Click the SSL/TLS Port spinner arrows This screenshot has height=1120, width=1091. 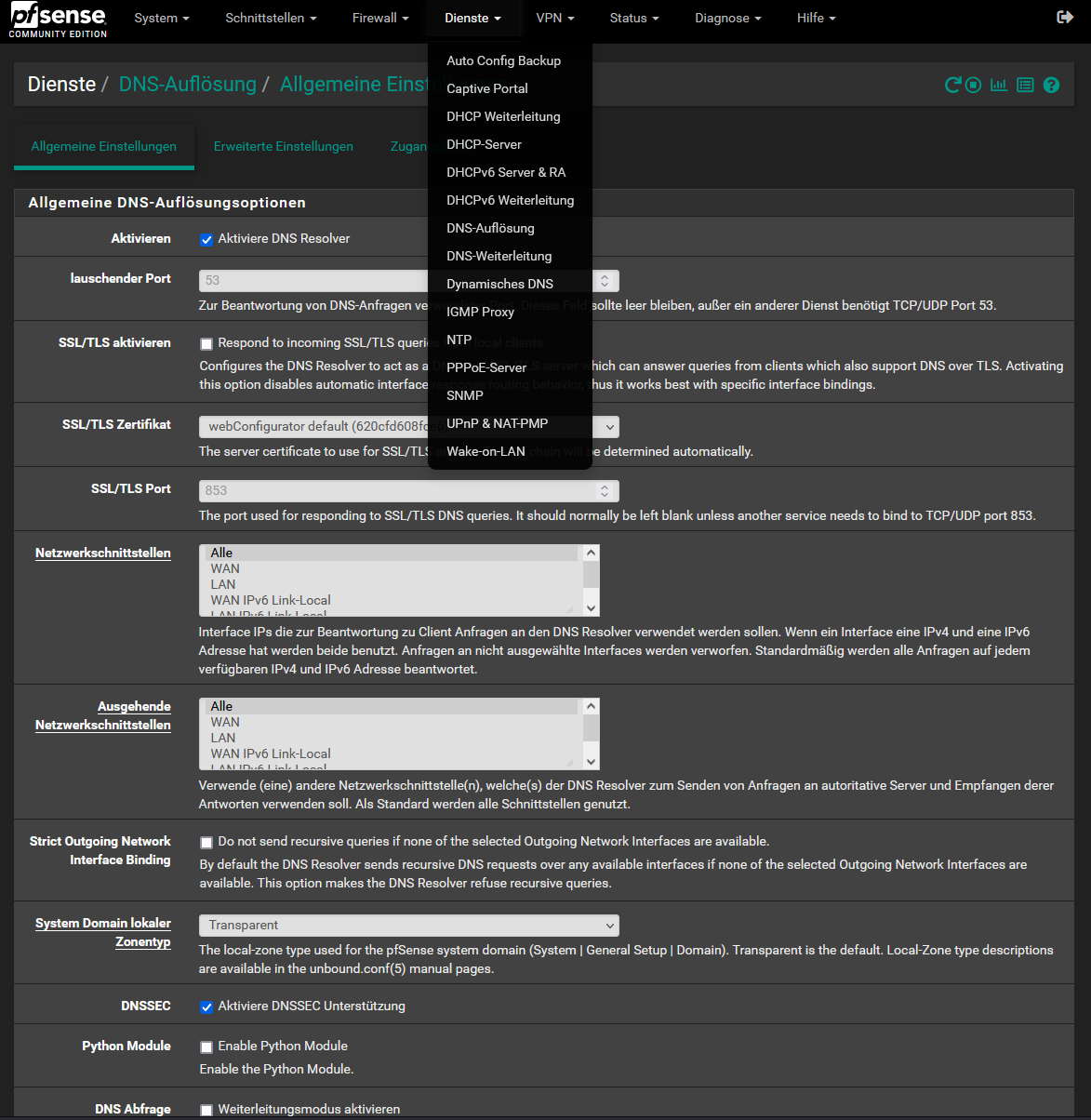pos(605,491)
